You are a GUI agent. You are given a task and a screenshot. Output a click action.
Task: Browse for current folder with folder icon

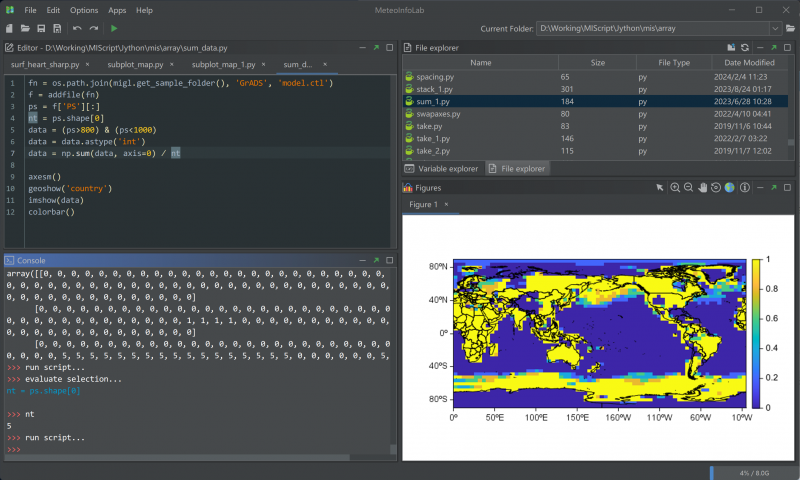pyautogui.click(x=790, y=29)
